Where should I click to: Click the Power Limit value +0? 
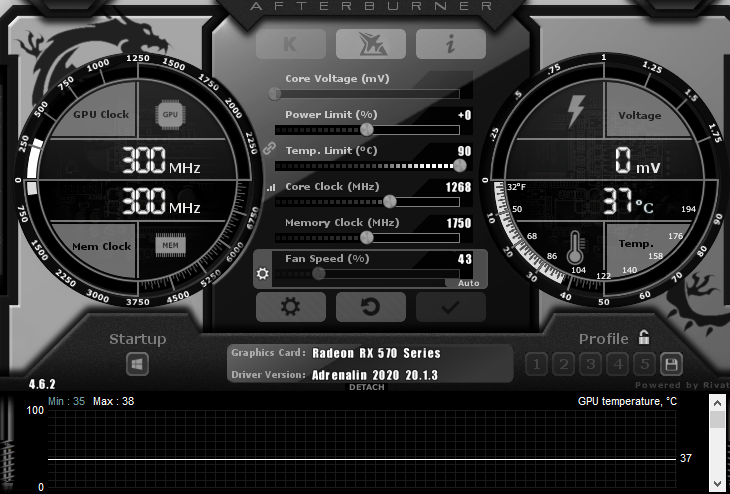tap(465, 115)
